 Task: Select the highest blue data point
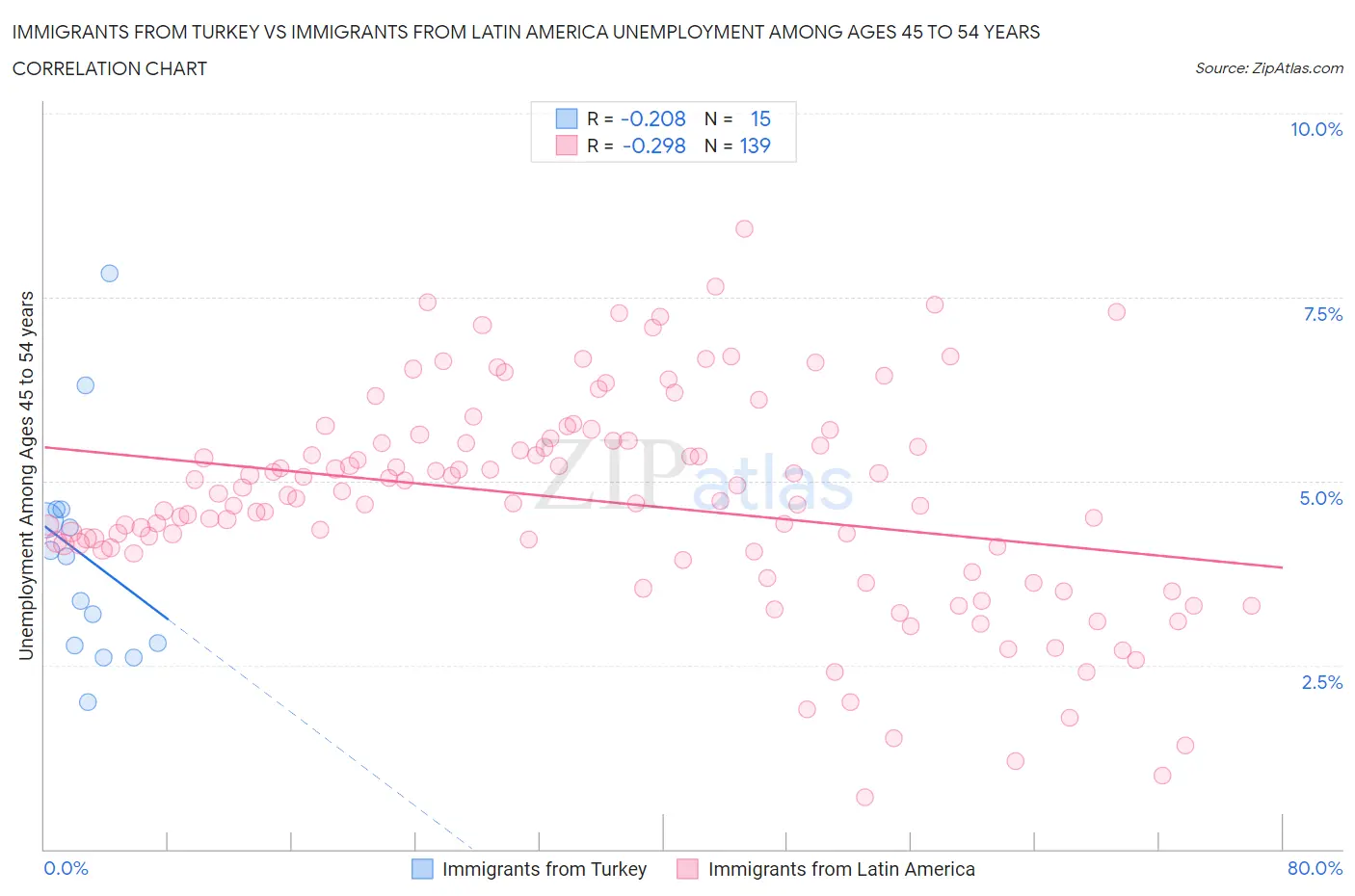[x=110, y=274]
